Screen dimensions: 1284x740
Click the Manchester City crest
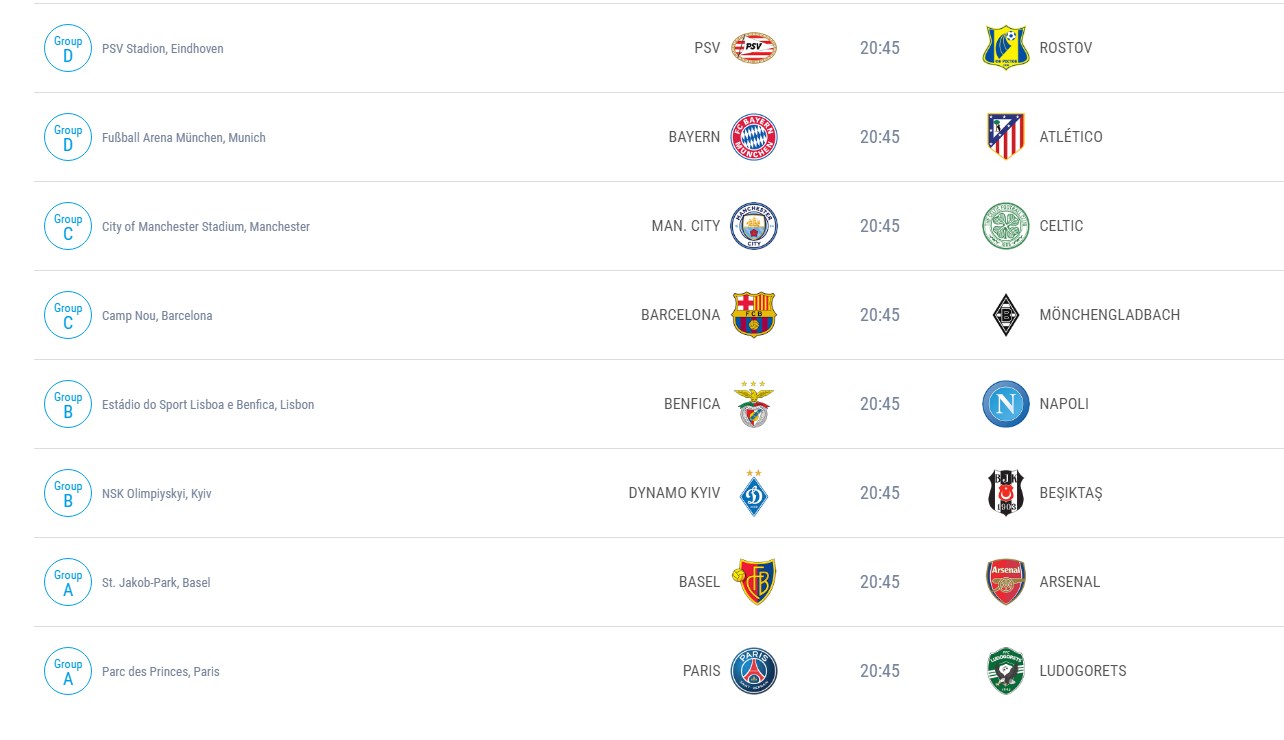754,225
